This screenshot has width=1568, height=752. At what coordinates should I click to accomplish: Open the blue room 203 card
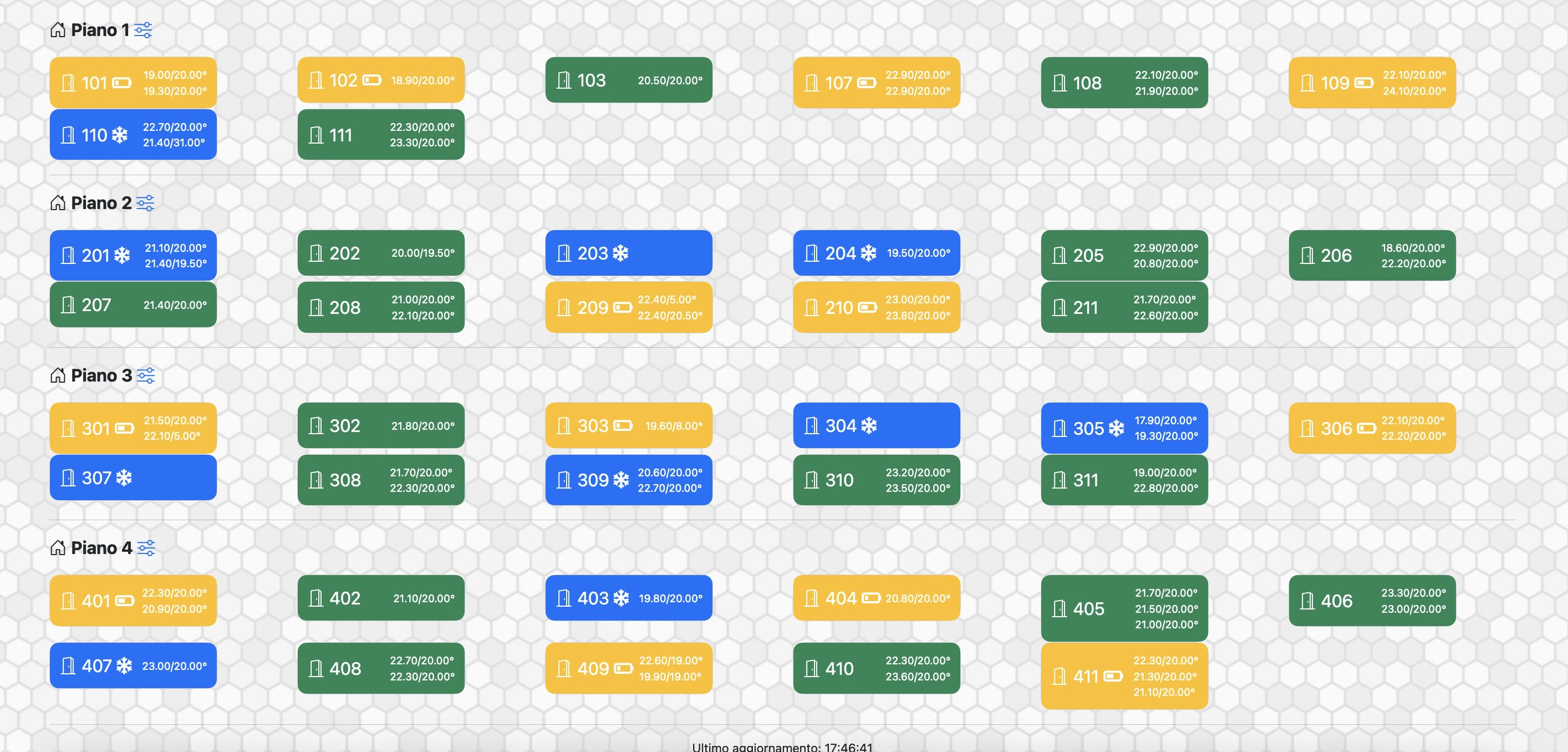629,253
